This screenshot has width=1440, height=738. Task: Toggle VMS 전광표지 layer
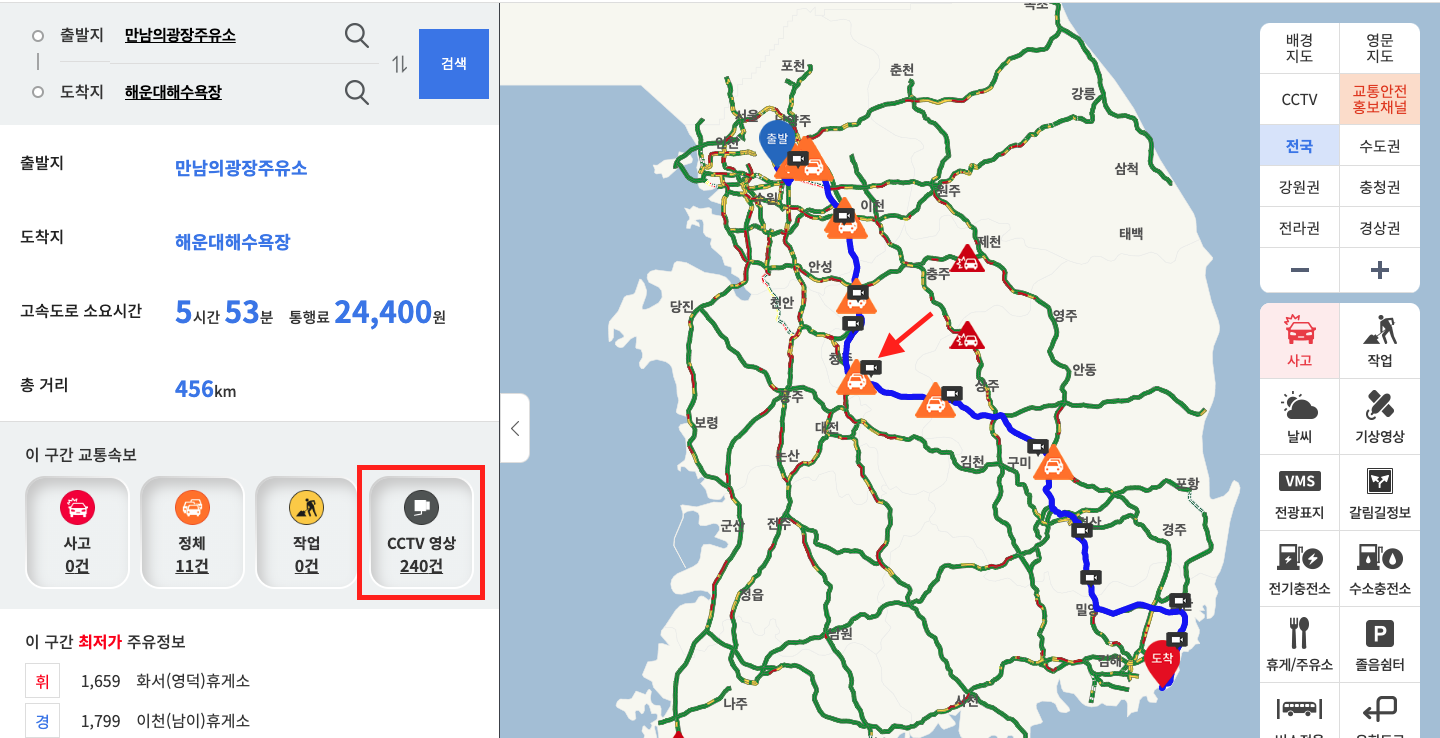point(1299,493)
